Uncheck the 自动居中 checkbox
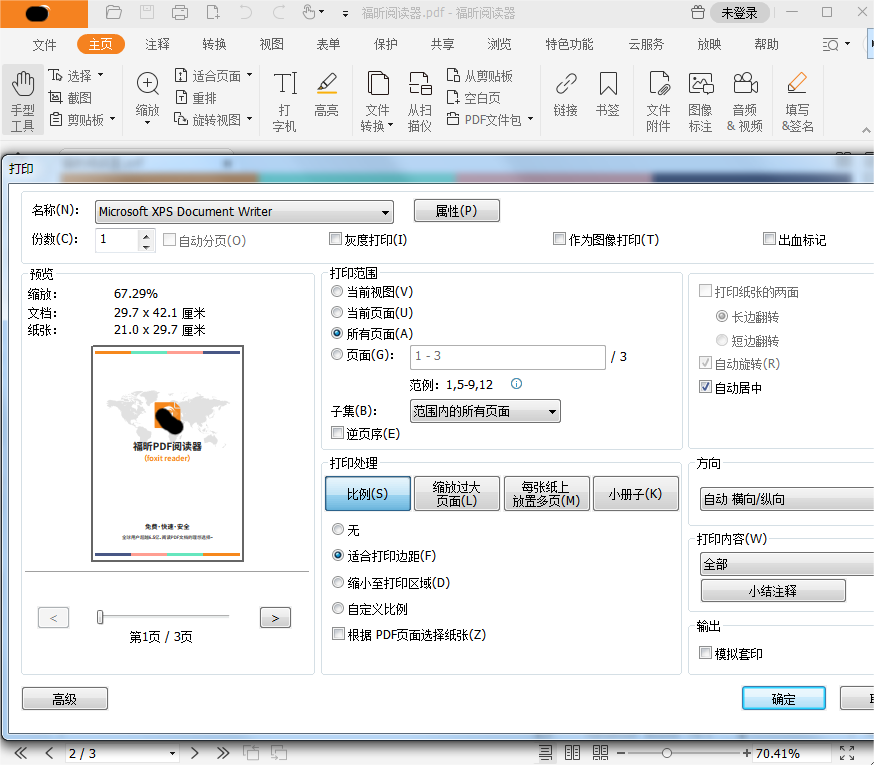 tap(705, 387)
